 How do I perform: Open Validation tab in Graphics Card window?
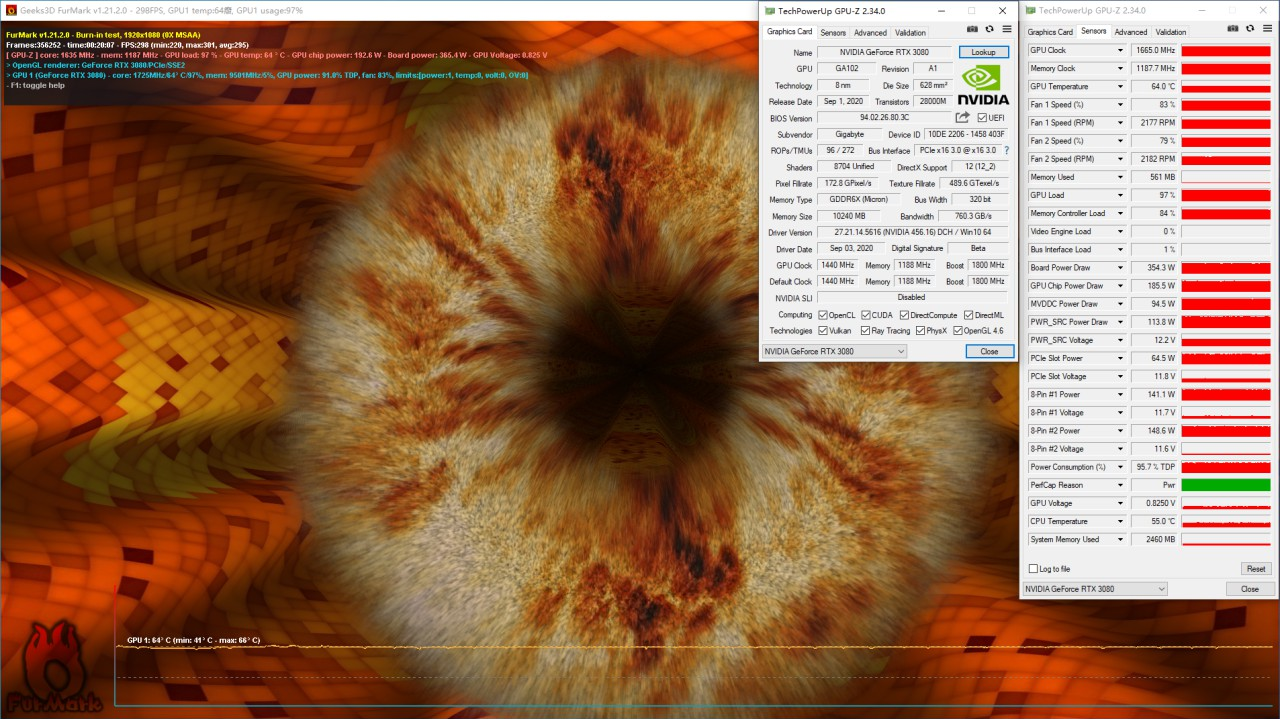coord(910,33)
